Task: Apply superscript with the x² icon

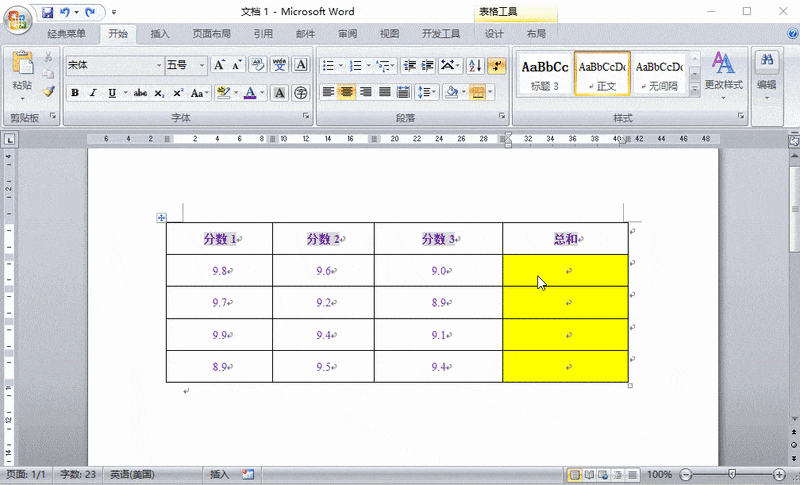Action: pos(178,93)
